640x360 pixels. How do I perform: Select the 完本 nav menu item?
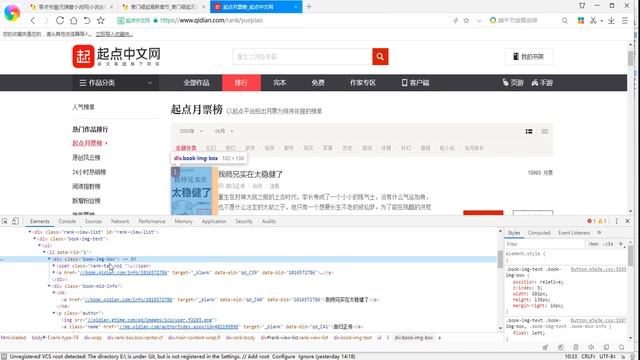[280, 83]
